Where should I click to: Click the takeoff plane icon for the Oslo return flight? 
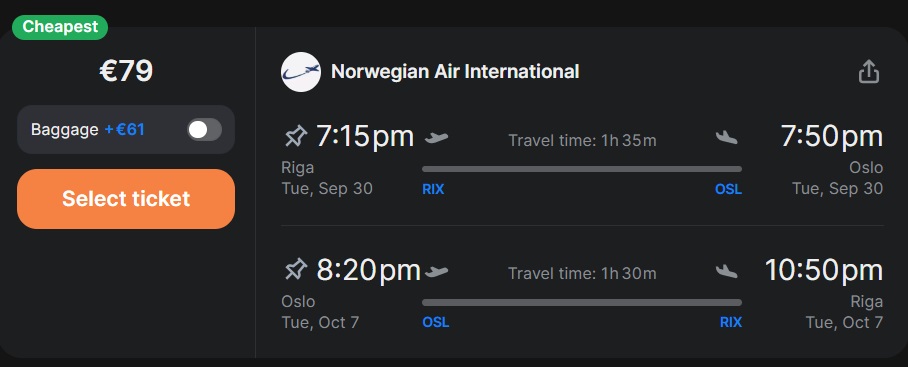click(437, 271)
